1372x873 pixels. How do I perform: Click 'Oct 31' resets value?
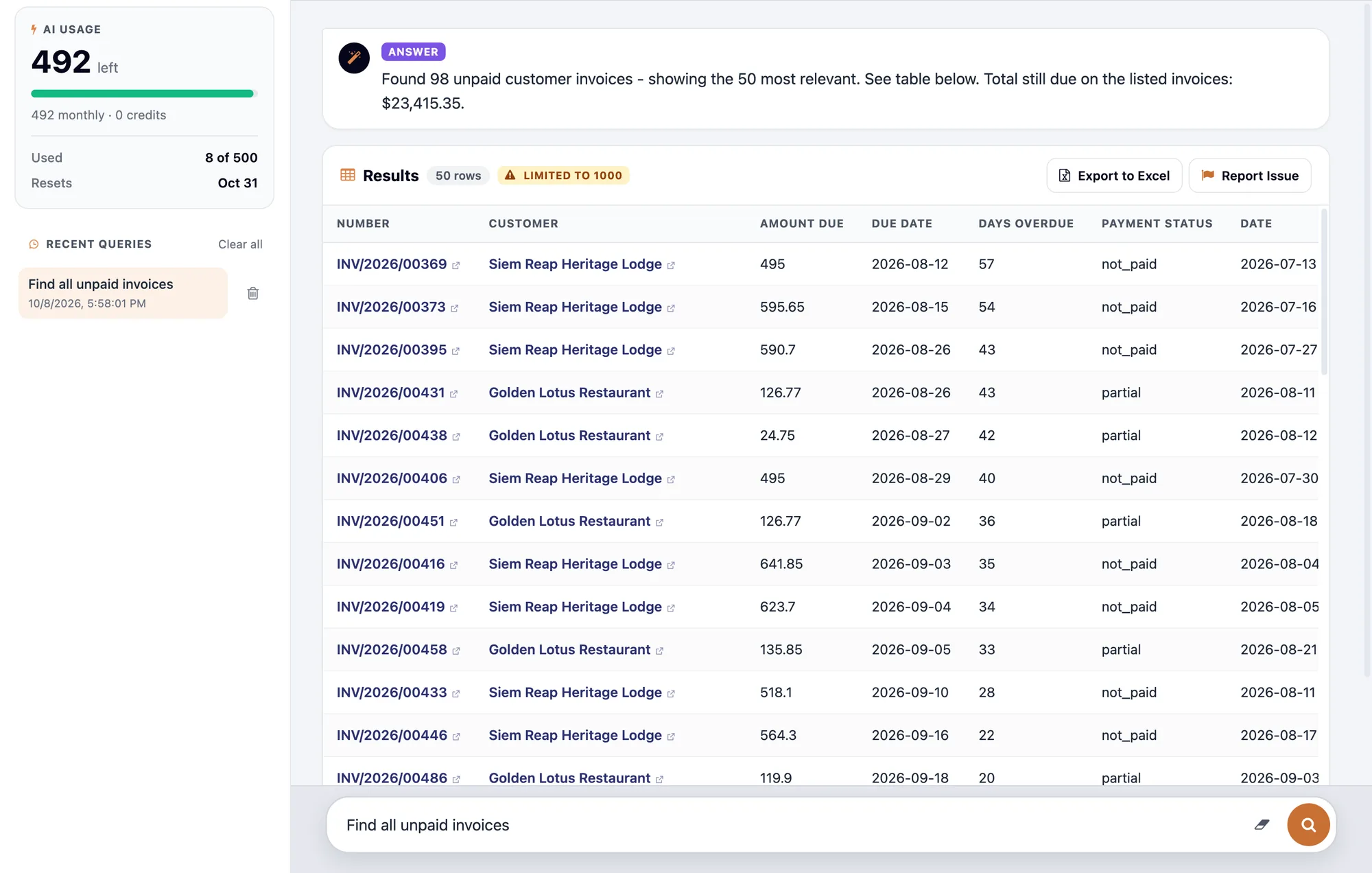[237, 183]
